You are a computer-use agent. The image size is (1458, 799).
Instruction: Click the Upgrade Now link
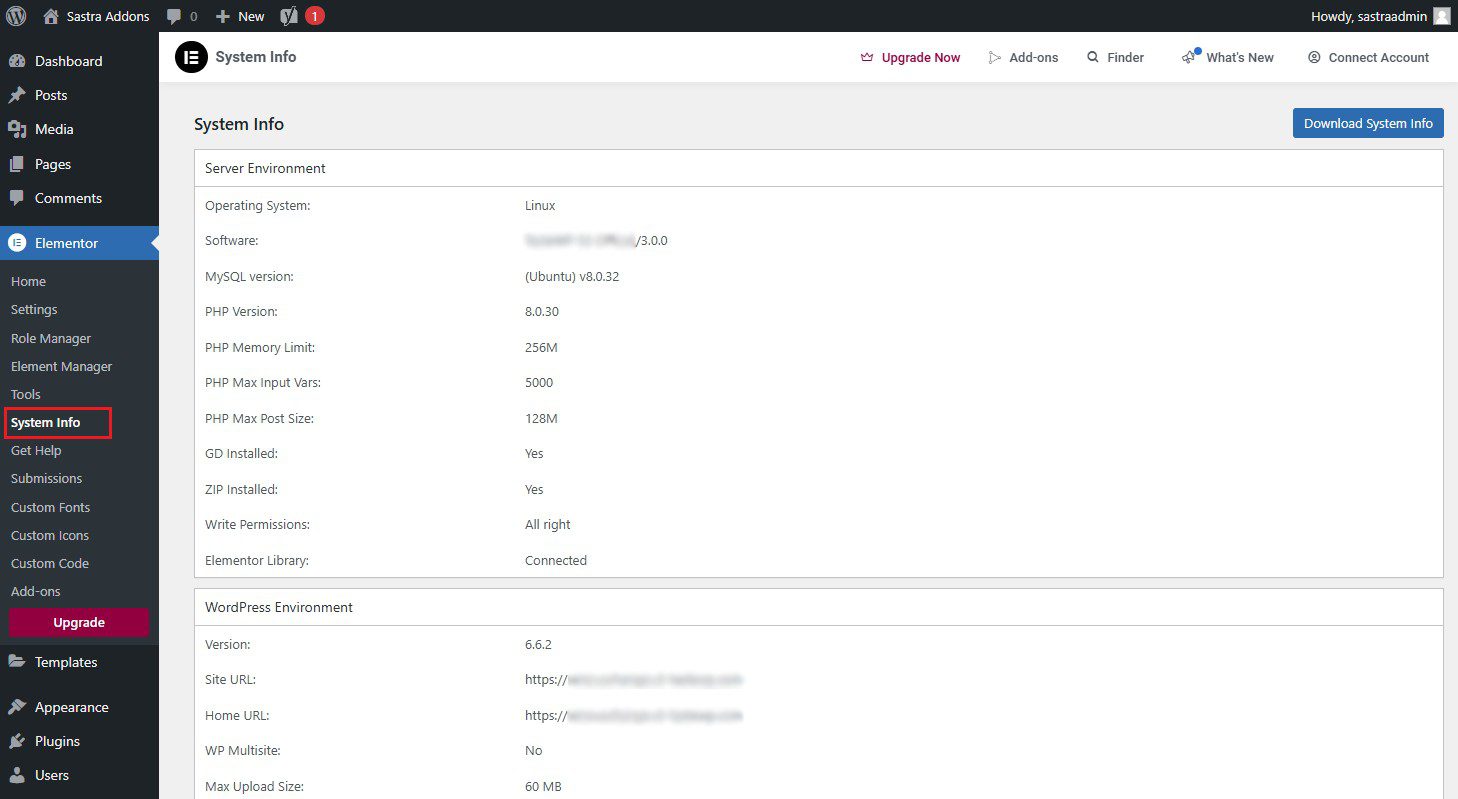910,57
